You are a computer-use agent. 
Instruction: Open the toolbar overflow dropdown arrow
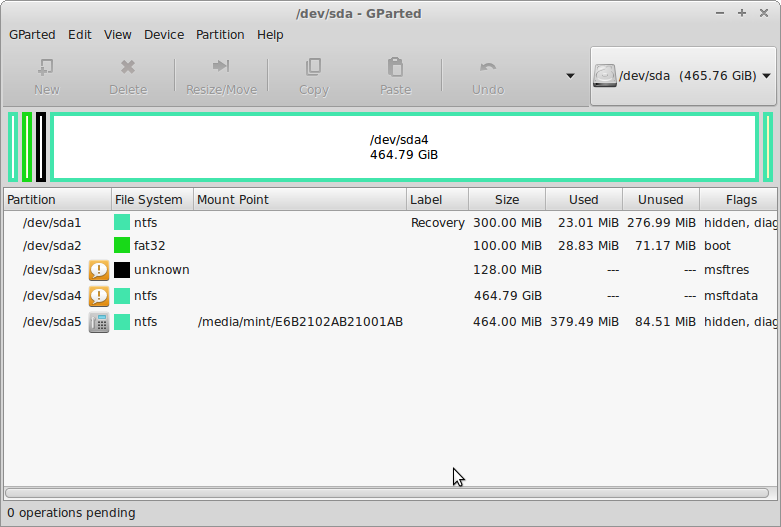(570, 76)
